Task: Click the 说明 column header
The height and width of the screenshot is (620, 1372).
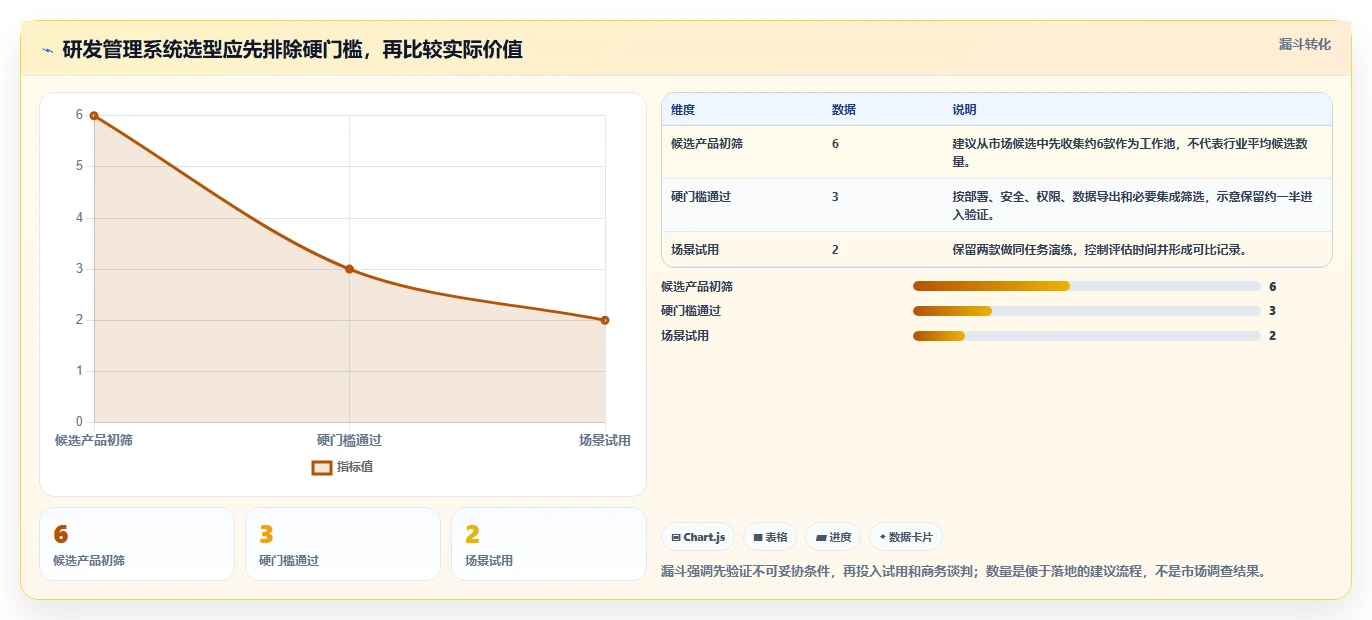Action: (x=965, y=110)
